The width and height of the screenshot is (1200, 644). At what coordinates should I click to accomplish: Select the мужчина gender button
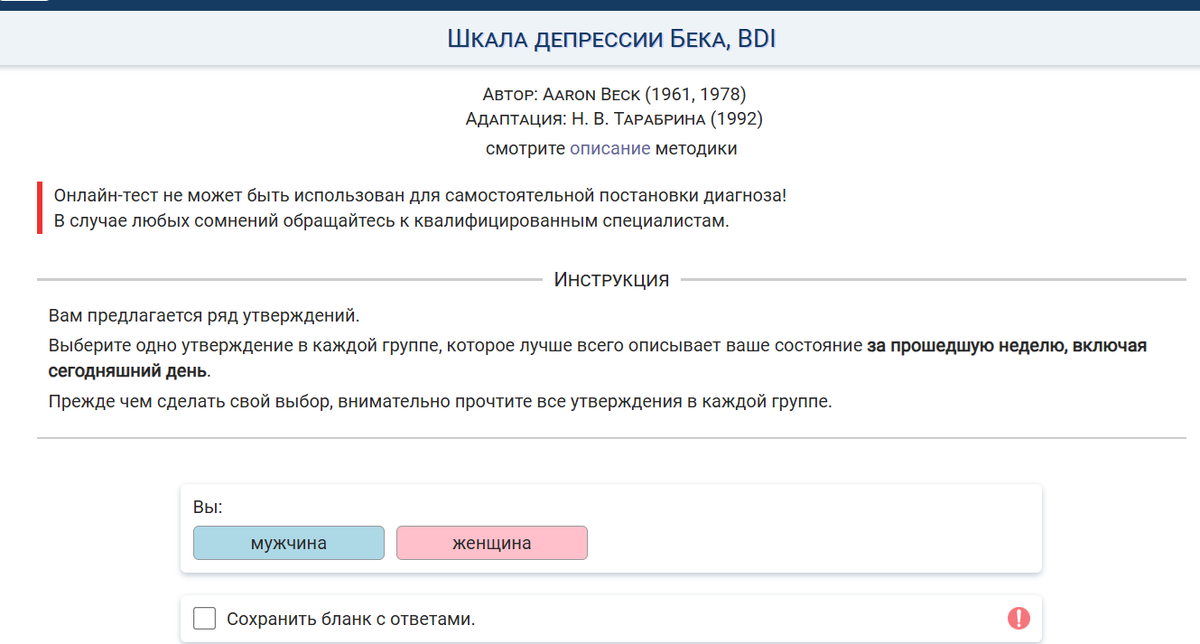click(288, 542)
